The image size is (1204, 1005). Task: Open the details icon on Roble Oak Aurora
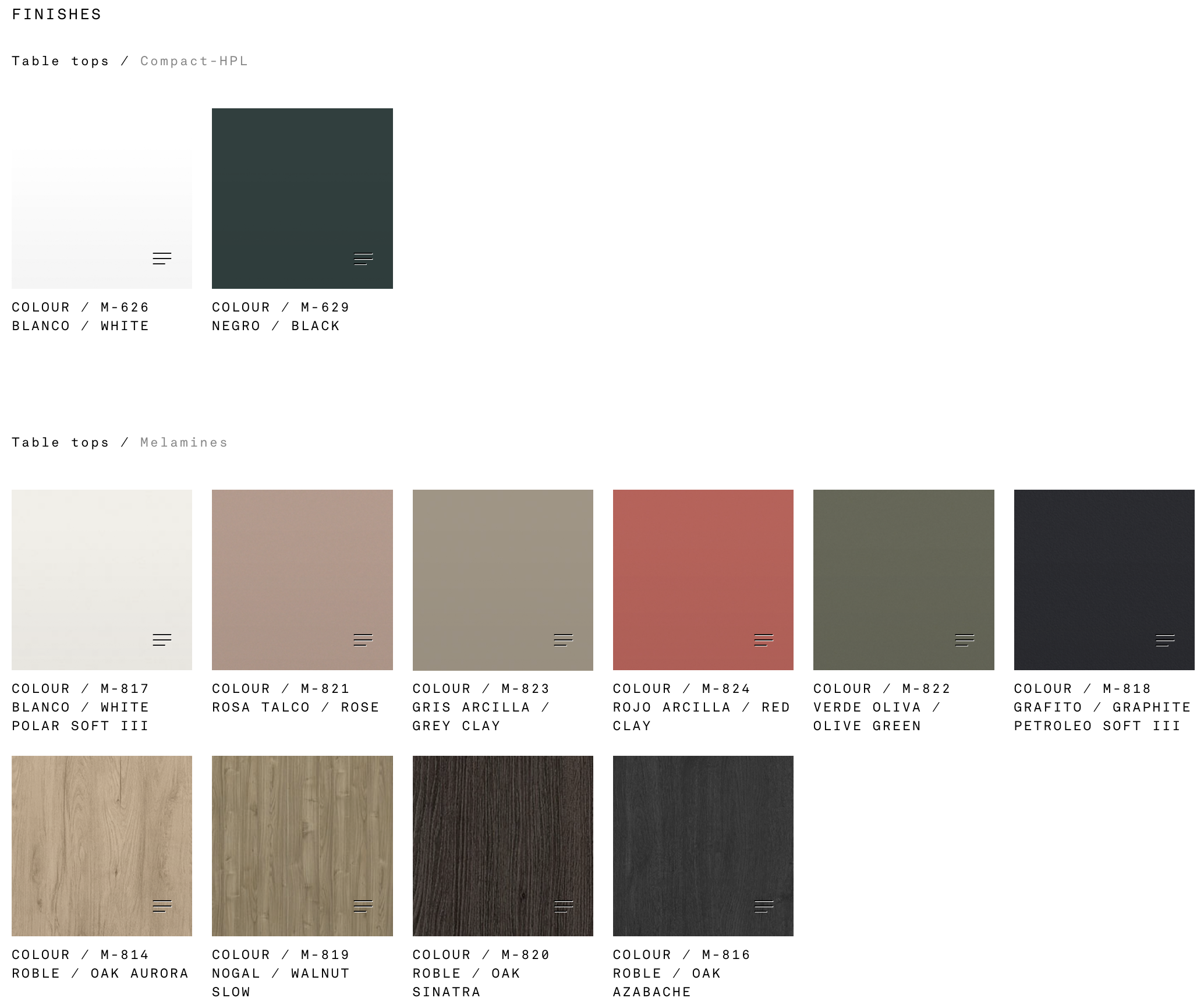[162, 906]
